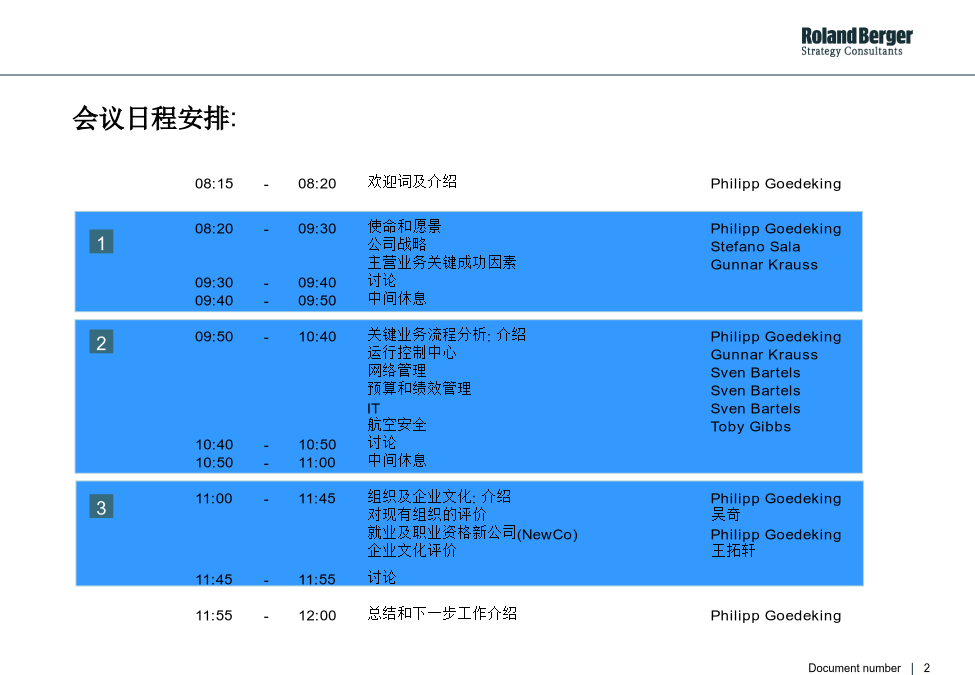This screenshot has height=675, width=975.
Task: Select 讨论 in the 09:30 - 09:40 row
Action: click(382, 280)
